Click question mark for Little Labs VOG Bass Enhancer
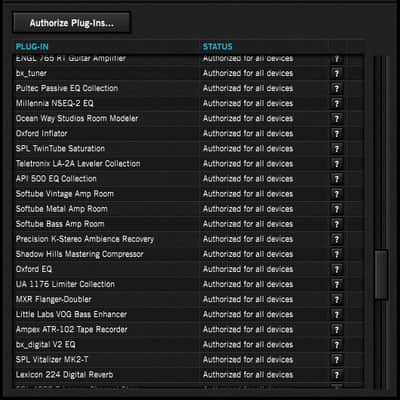This screenshot has width=400, height=400. tap(337, 314)
